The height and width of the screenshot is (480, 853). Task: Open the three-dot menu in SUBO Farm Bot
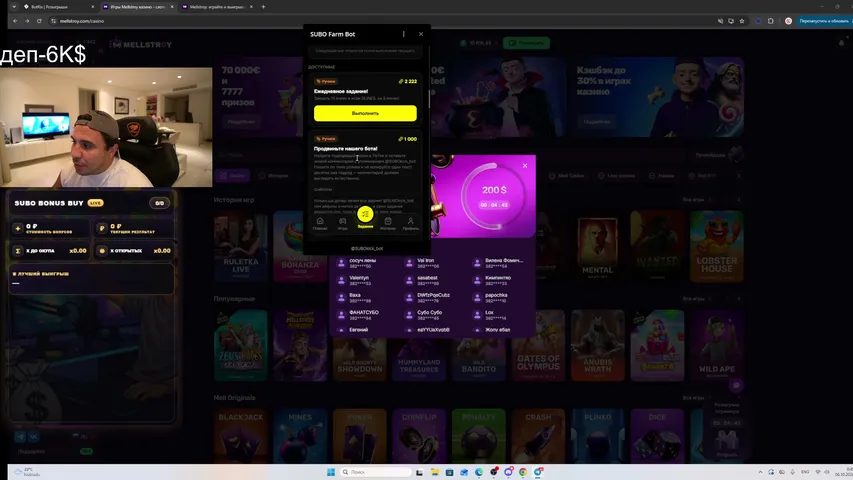[403, 34]
